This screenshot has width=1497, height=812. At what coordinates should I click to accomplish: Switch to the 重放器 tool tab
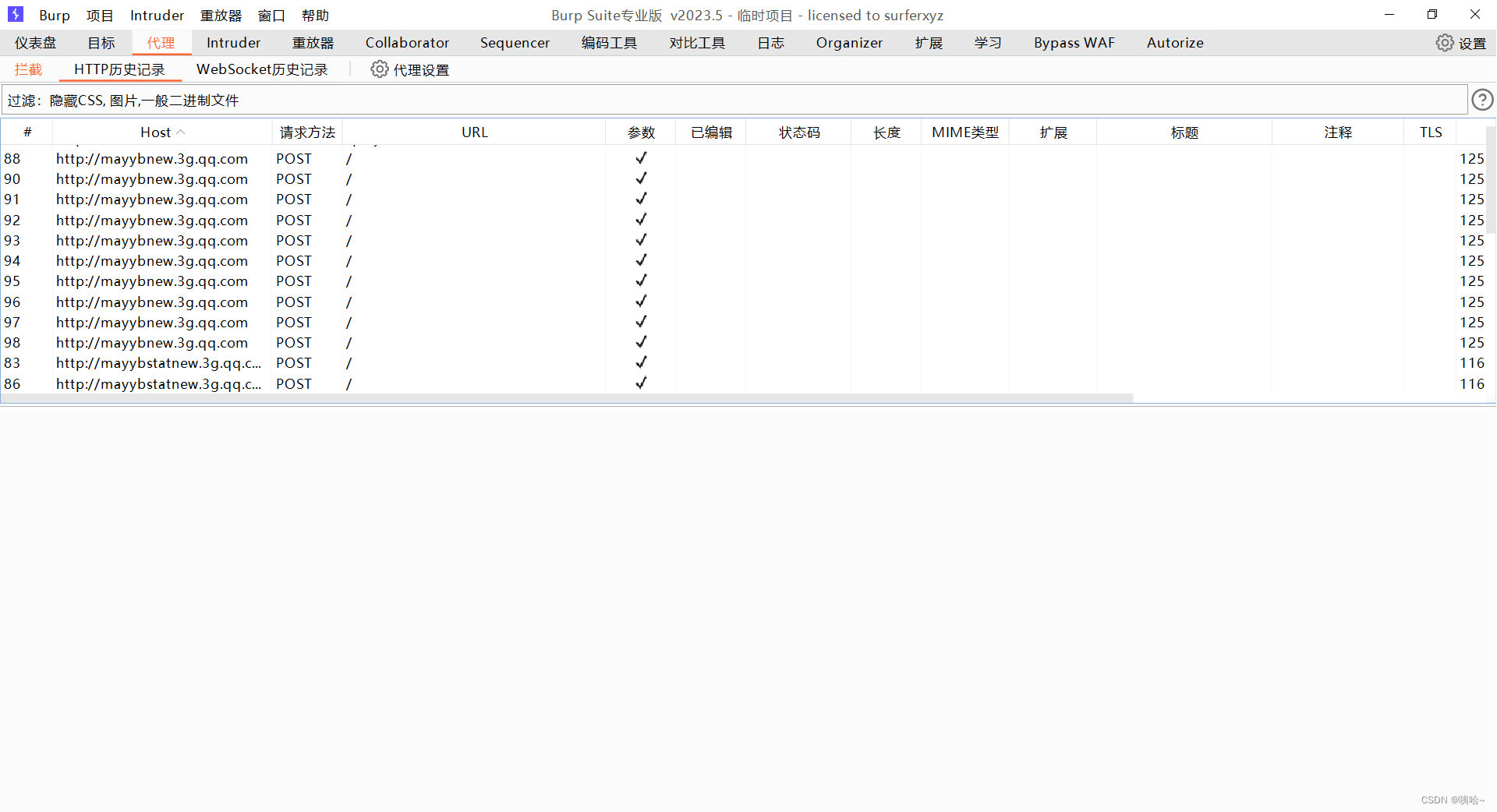pos(313,43)
